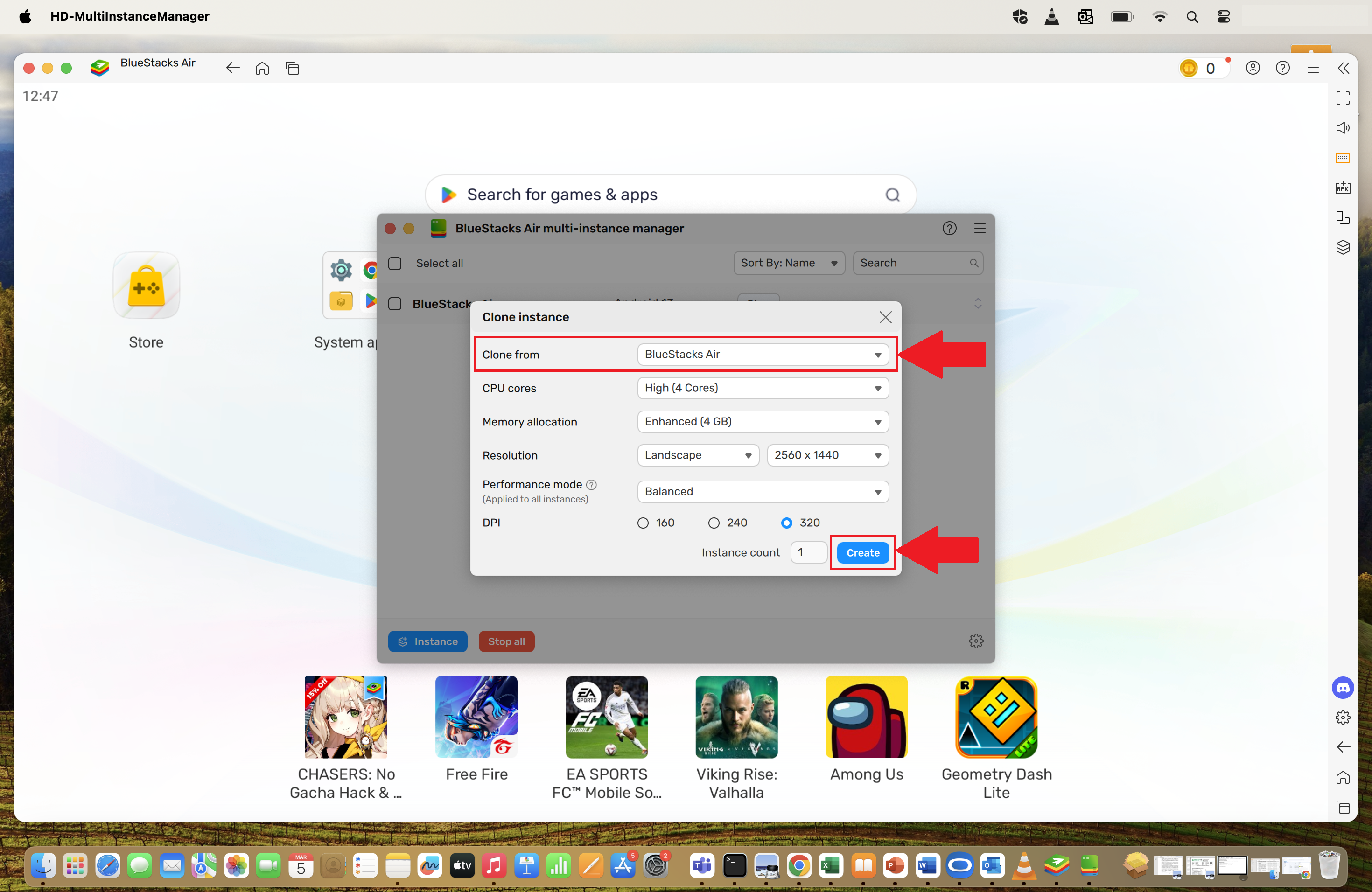Enter fullscreen via the sidebar fullscreen icon

coord(1343,98)
